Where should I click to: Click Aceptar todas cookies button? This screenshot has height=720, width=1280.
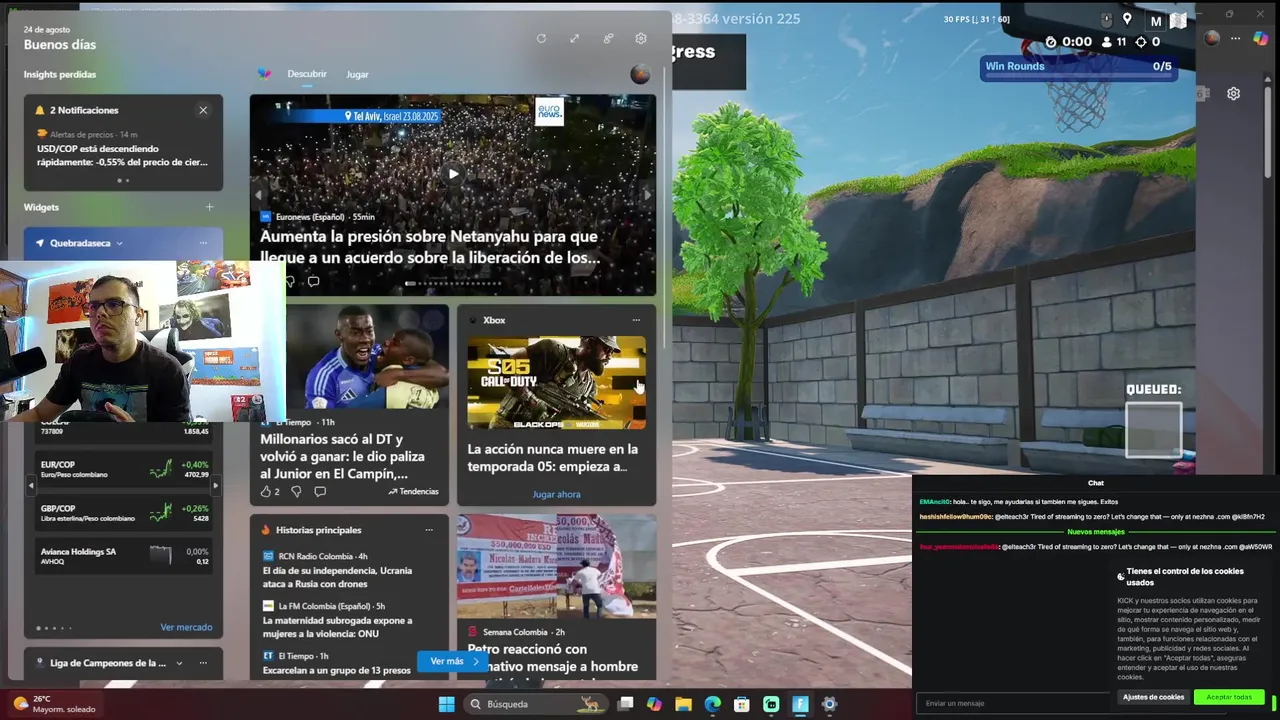click(1229, 697)
